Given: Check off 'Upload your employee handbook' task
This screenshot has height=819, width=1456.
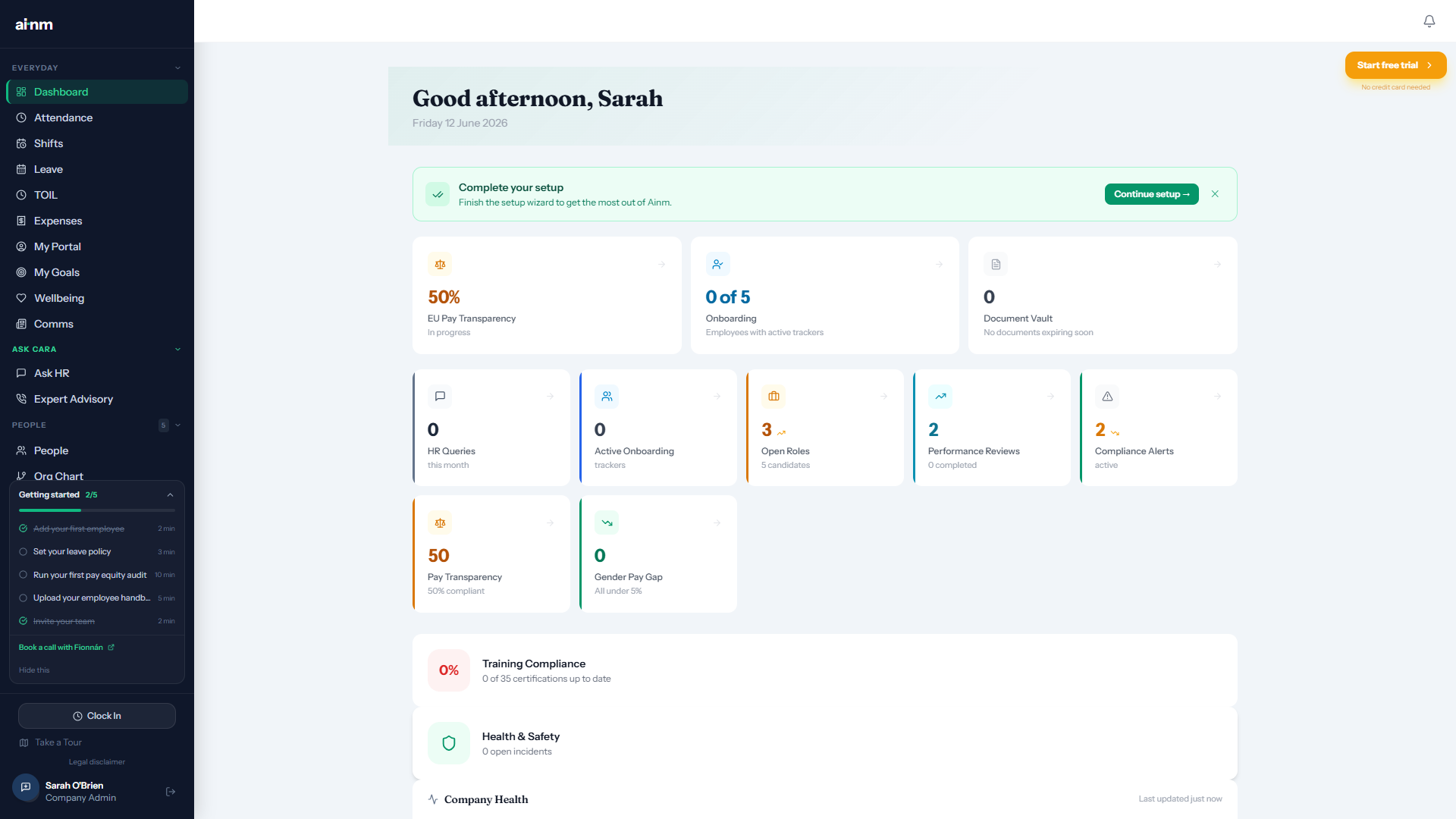Looking at the screenshot, I should (23, 598).
